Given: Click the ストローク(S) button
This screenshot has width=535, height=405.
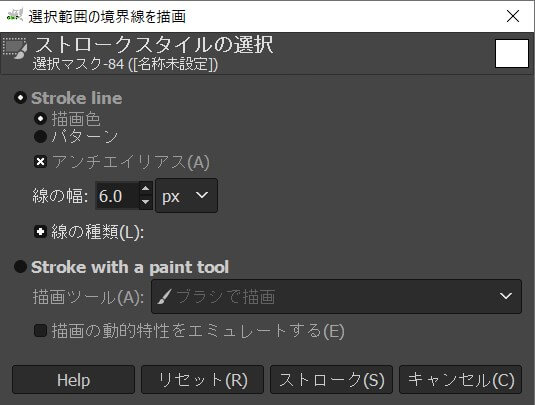Looking at the screenshot, I should tap(331, 380).
